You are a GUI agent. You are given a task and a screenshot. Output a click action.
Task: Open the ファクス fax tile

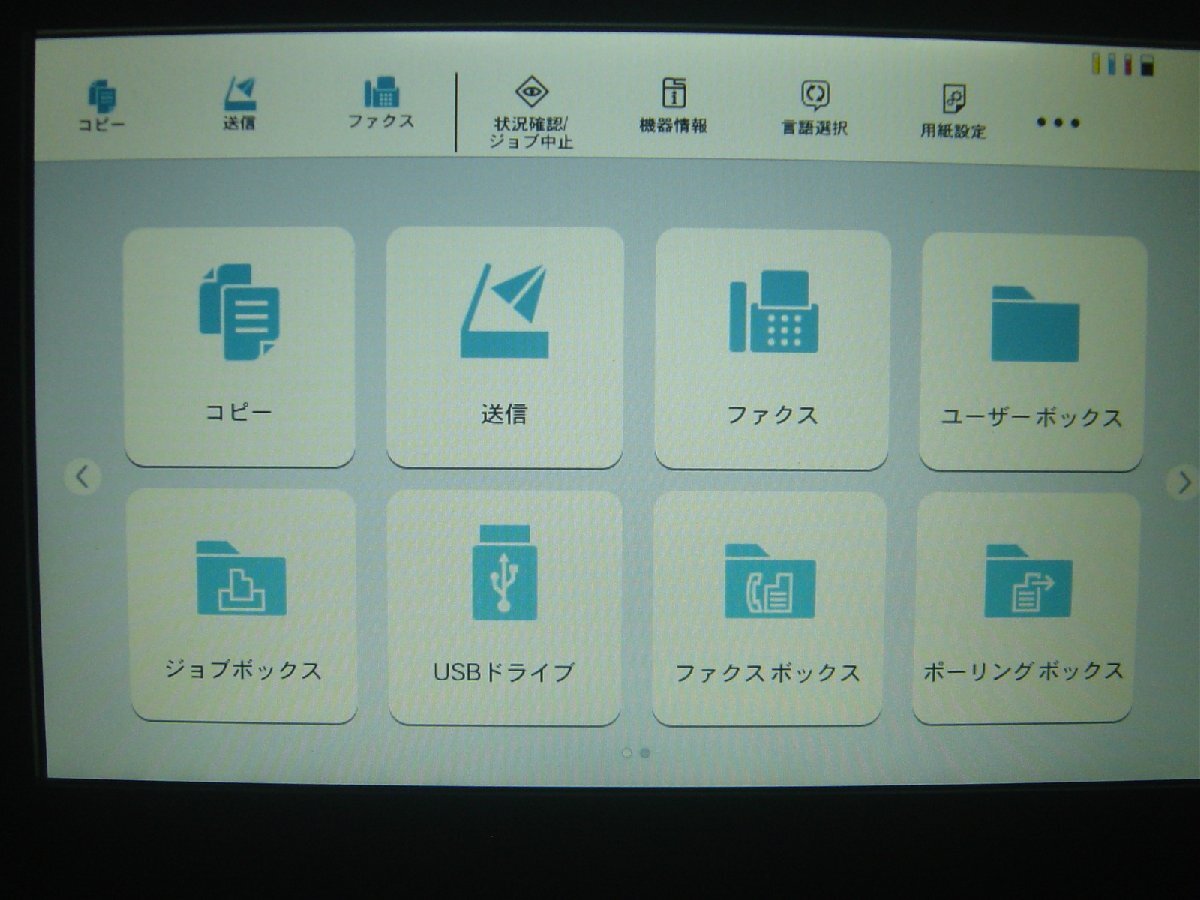772,350
